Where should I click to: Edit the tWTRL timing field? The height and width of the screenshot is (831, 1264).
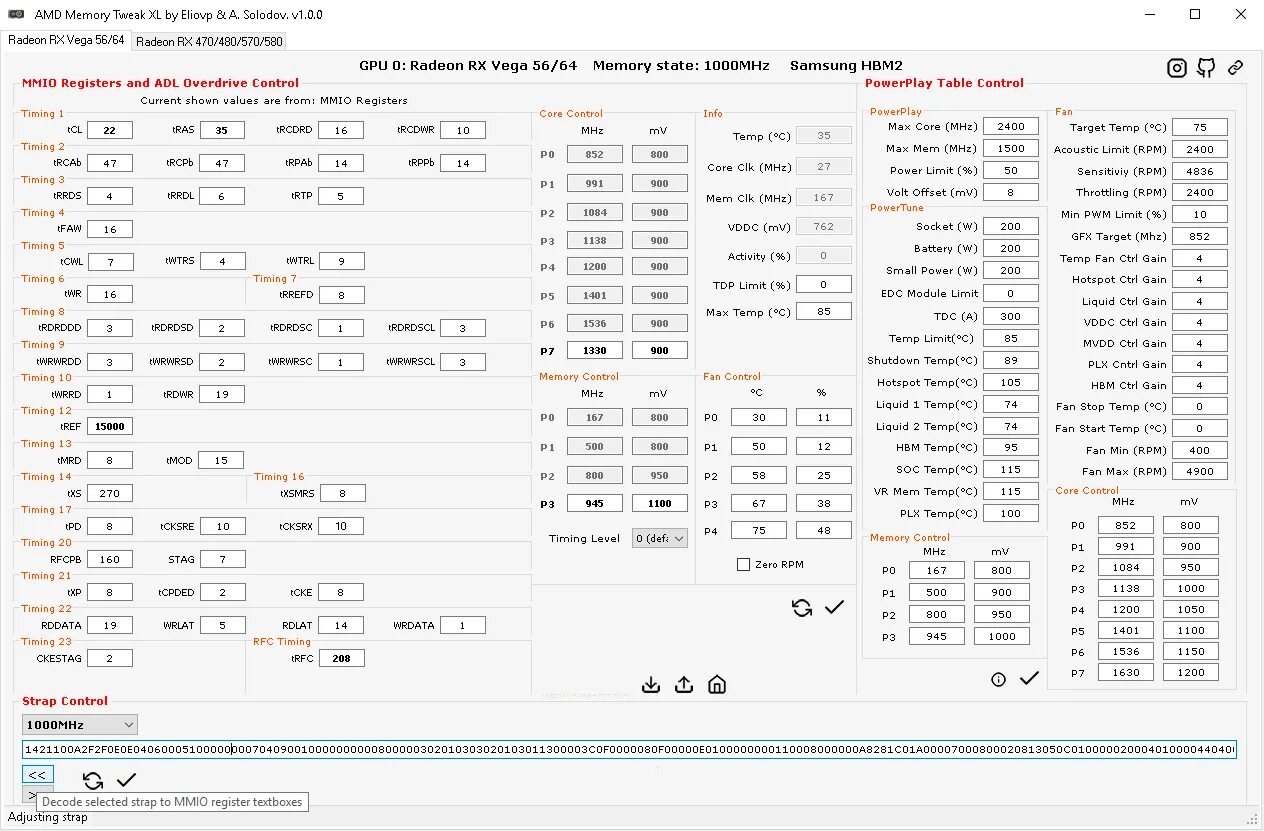341,261
